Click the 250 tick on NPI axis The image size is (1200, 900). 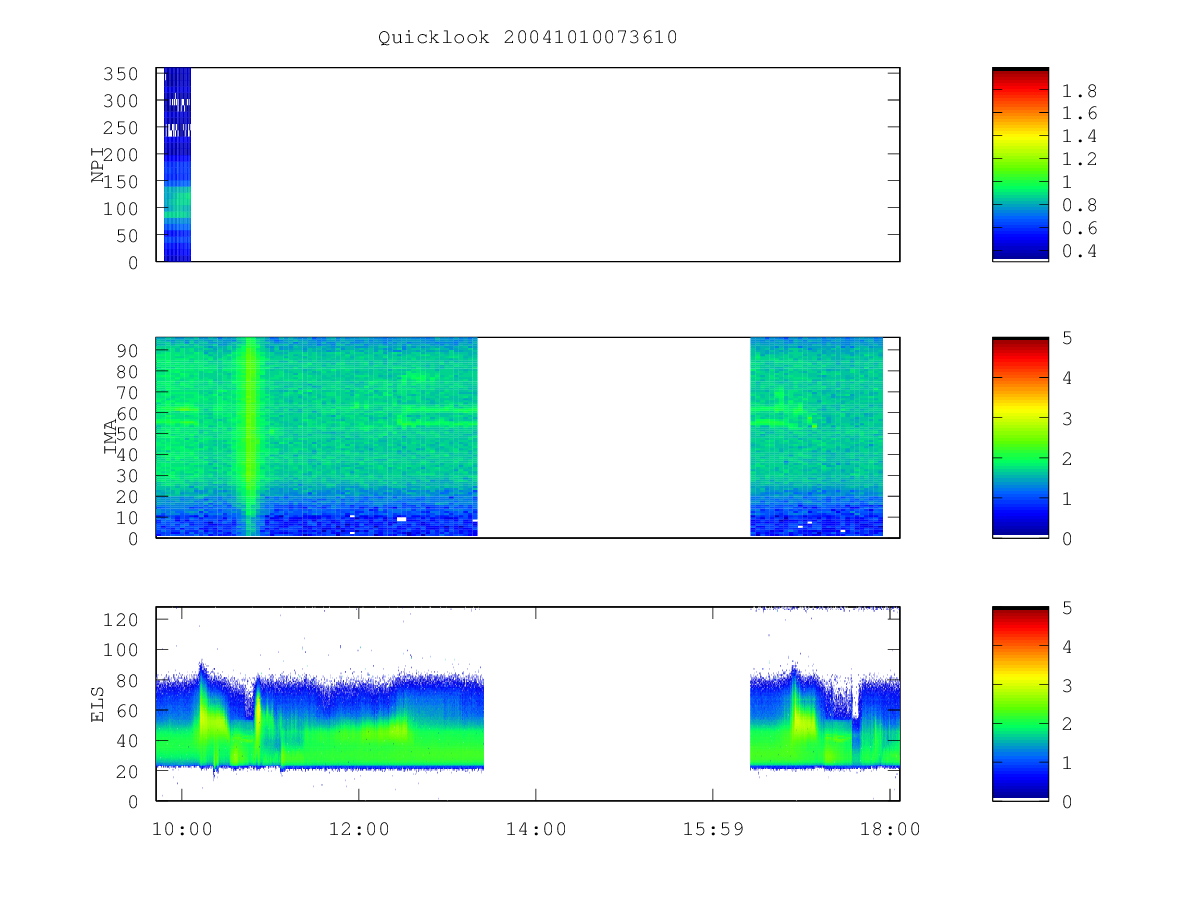tap(123, 128)
